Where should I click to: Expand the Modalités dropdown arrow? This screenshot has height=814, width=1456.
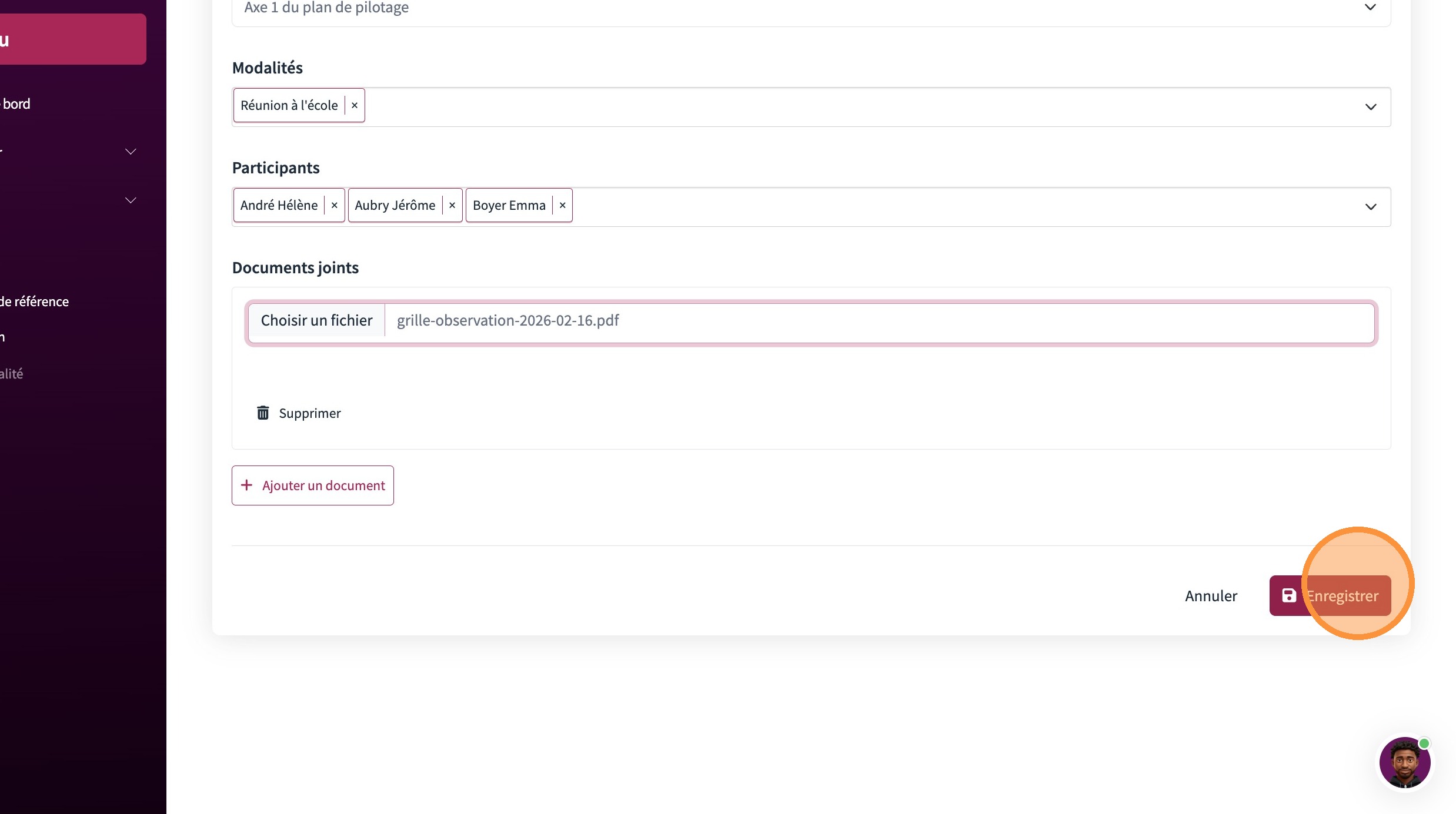[x=1370, y=107]
